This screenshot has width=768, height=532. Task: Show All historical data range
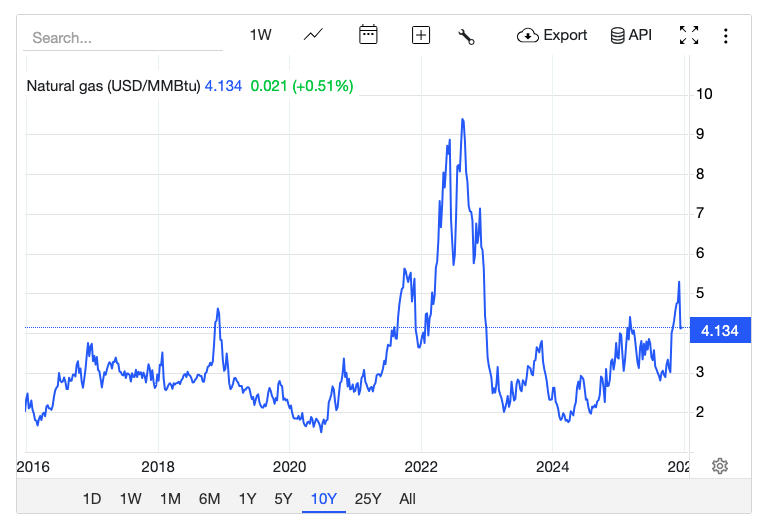coord(407,499)
